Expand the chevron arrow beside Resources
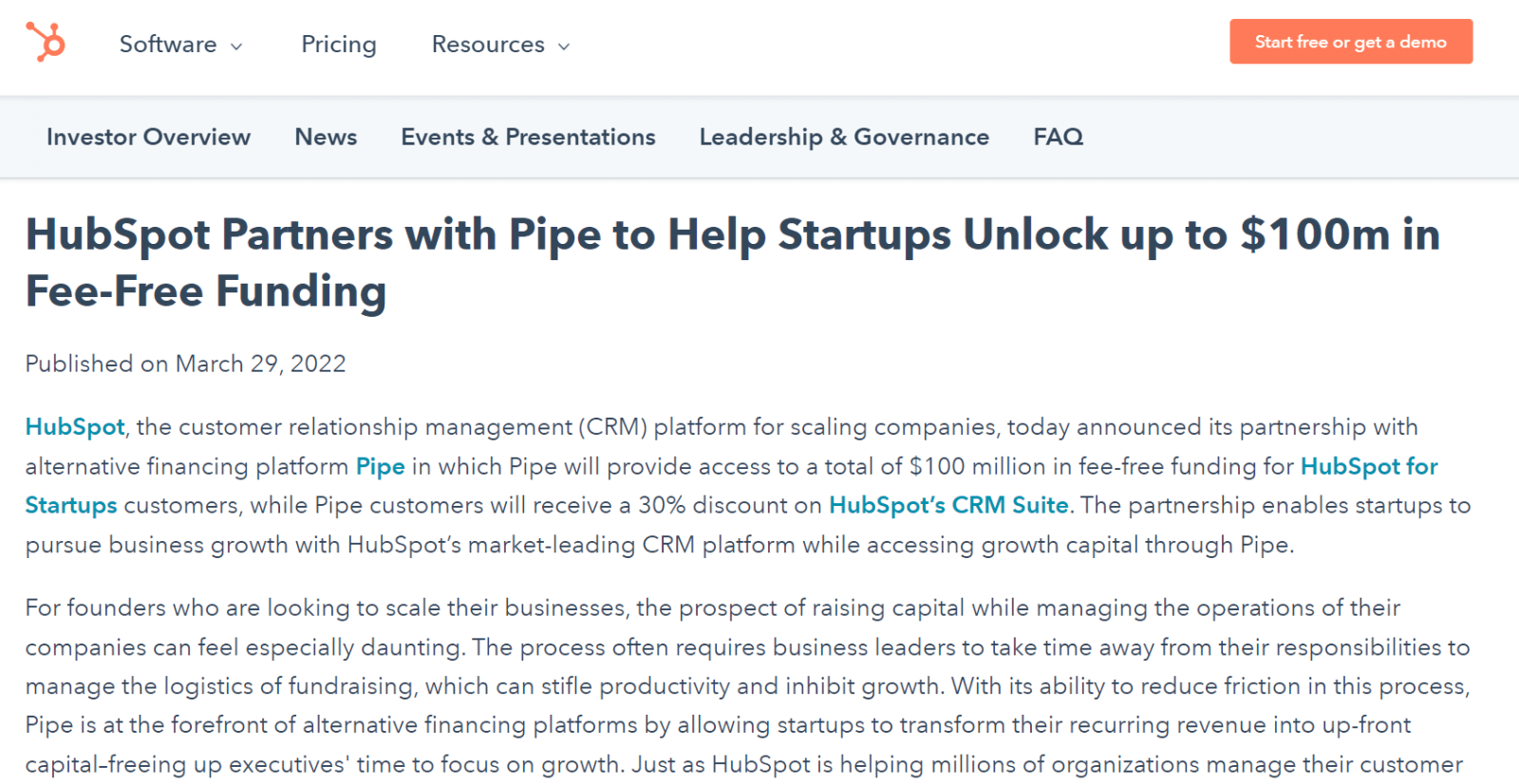Viewport: 1519px width, 784px height. (564, 47)
